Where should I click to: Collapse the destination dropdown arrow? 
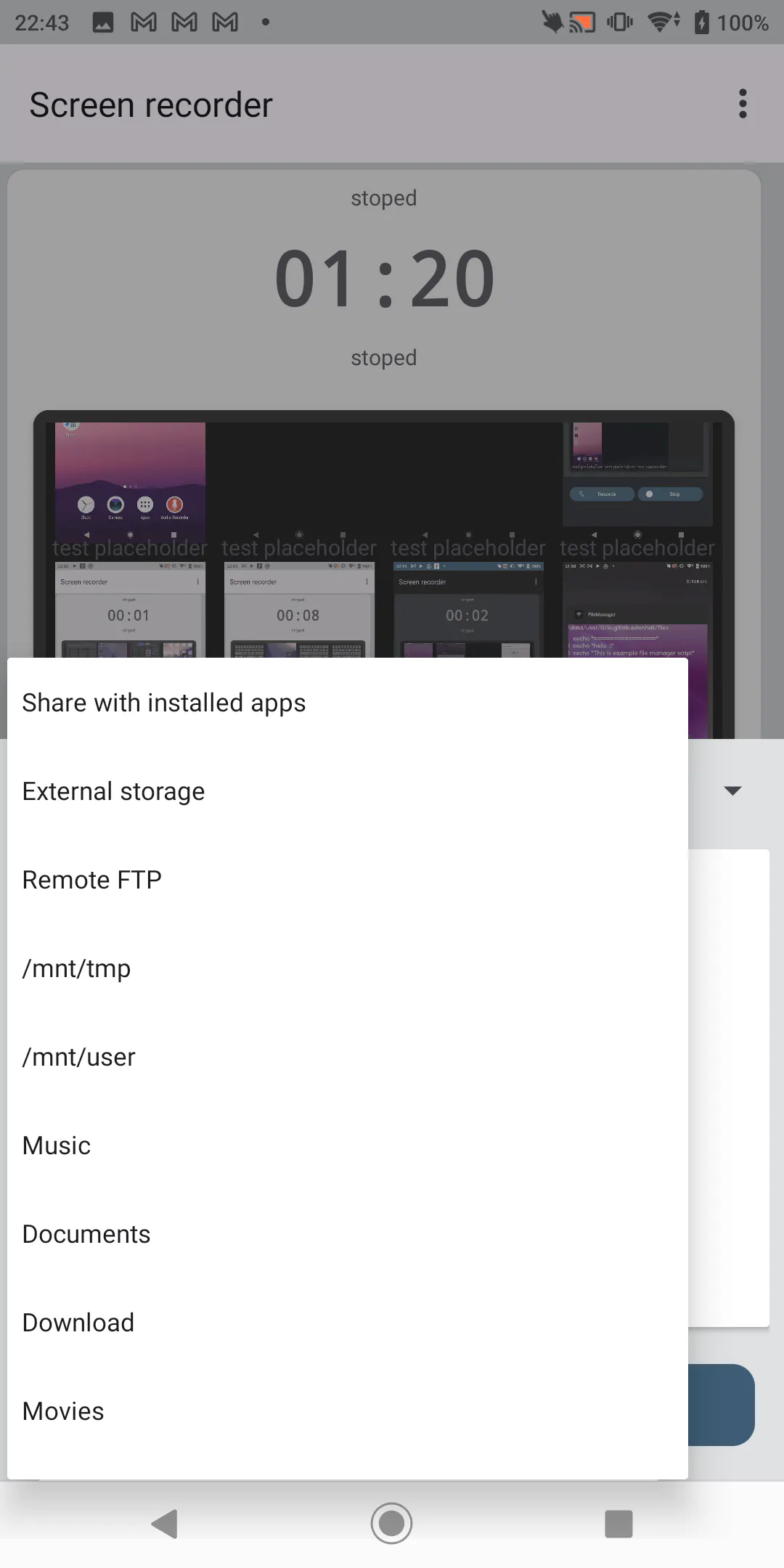pos(732,791)
